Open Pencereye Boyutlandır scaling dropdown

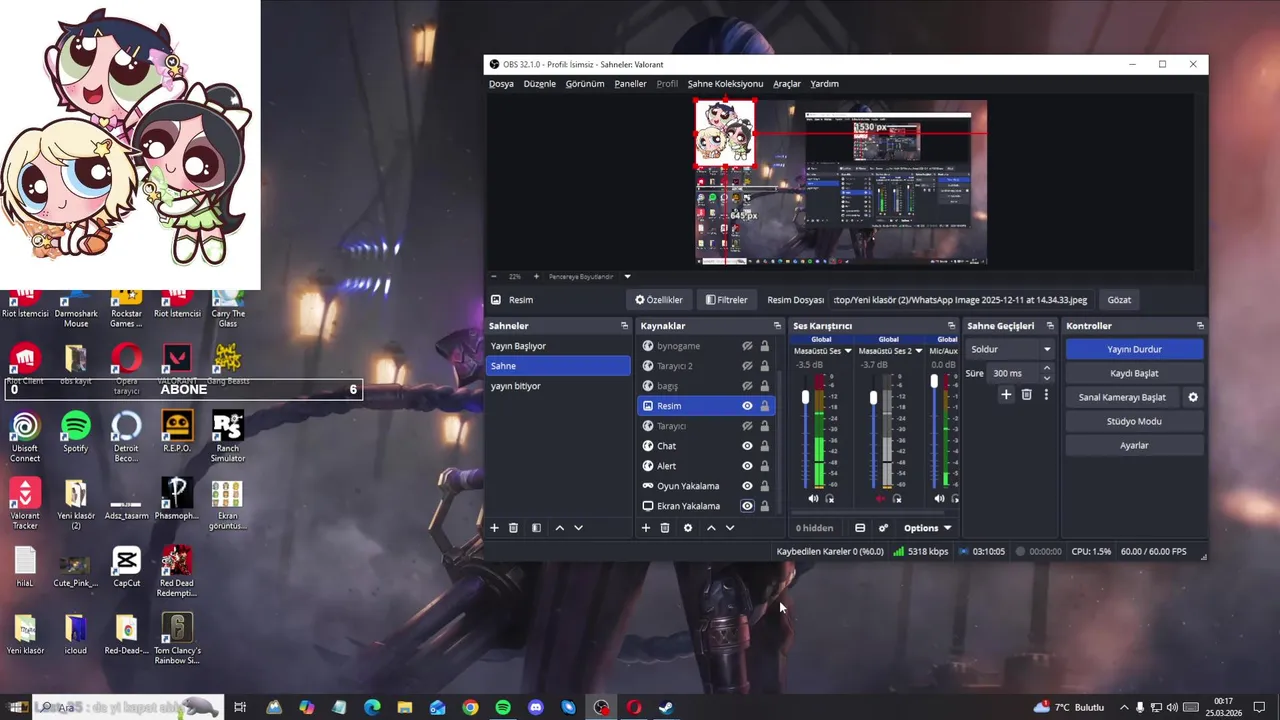[x=627, y=276]
